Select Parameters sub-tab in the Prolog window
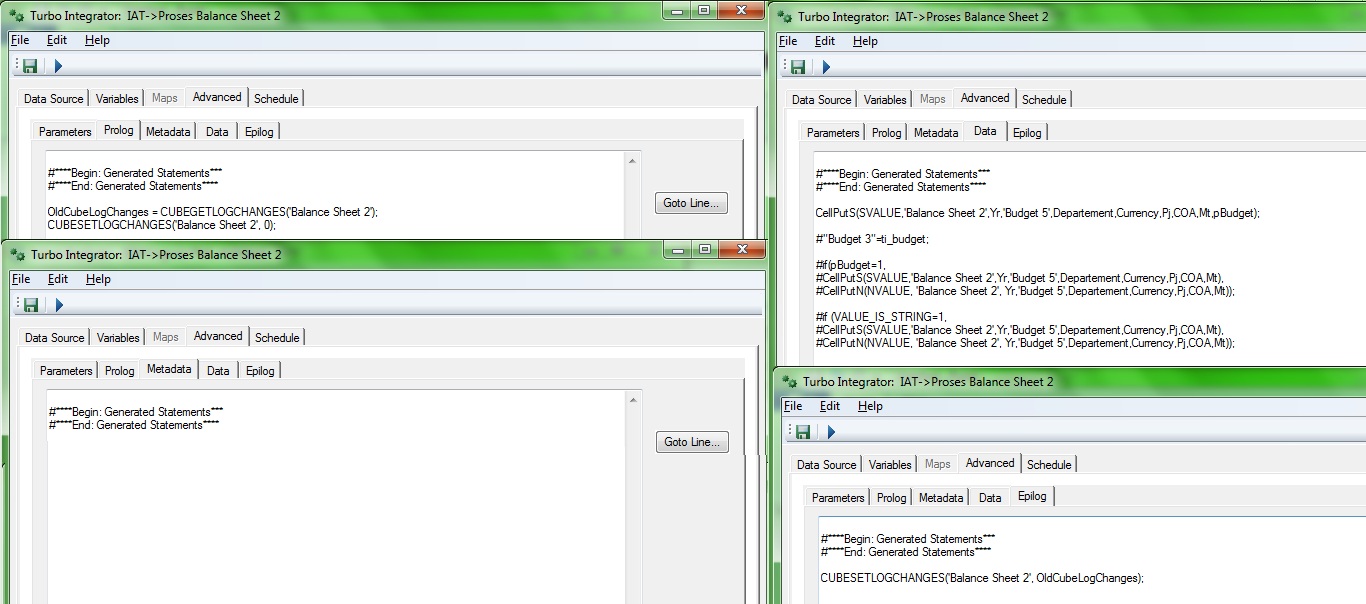The image size is (1366, 604). click(65, 132)
